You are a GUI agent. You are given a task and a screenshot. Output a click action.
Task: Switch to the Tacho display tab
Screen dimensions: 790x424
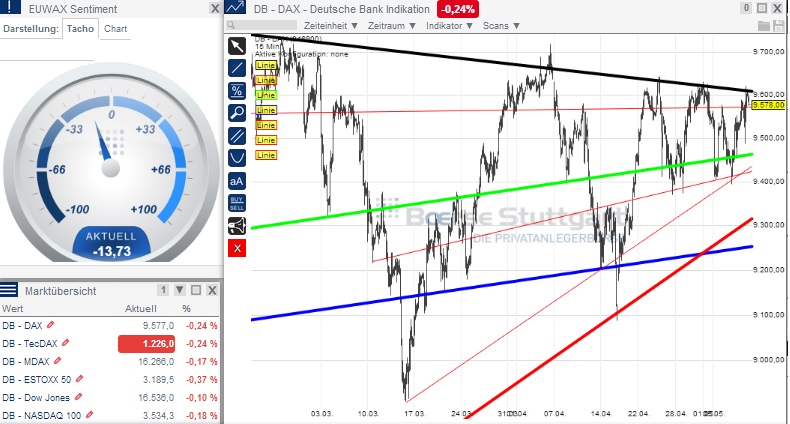81,29
